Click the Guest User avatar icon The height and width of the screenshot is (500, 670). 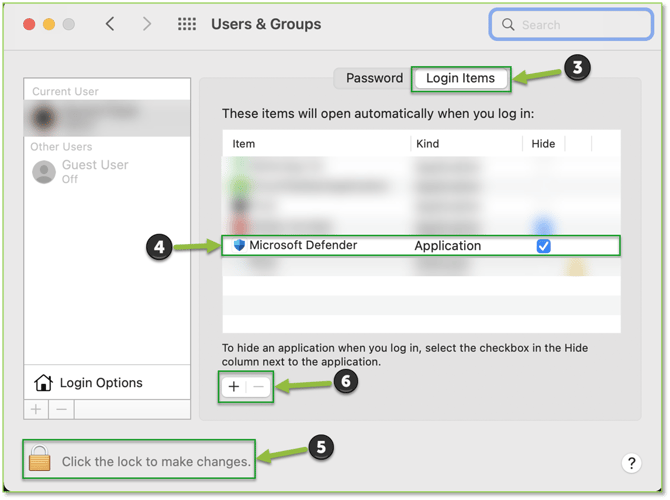click(x=43, y=172)
